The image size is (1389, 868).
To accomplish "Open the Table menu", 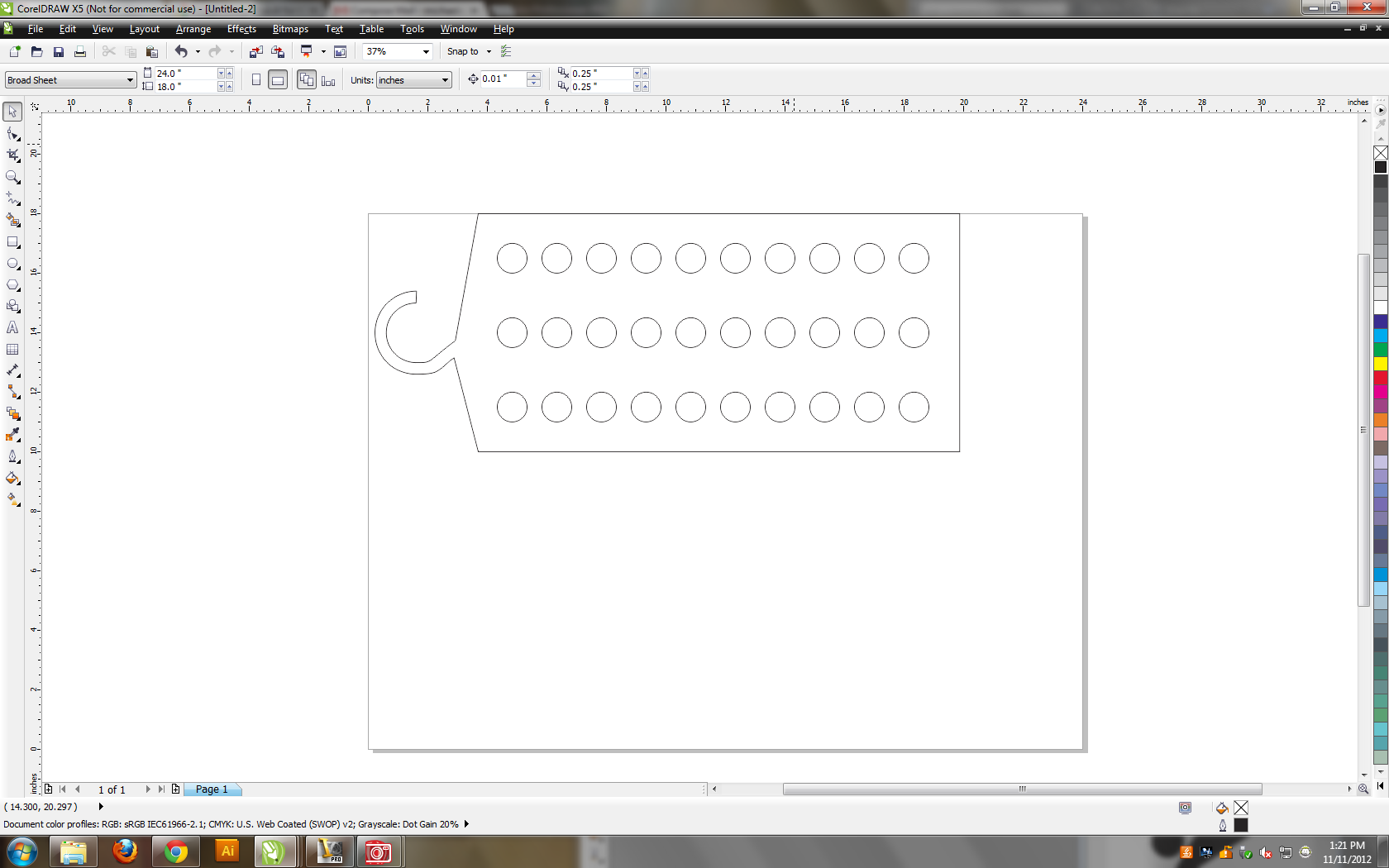I will click(x=371, y=29).
